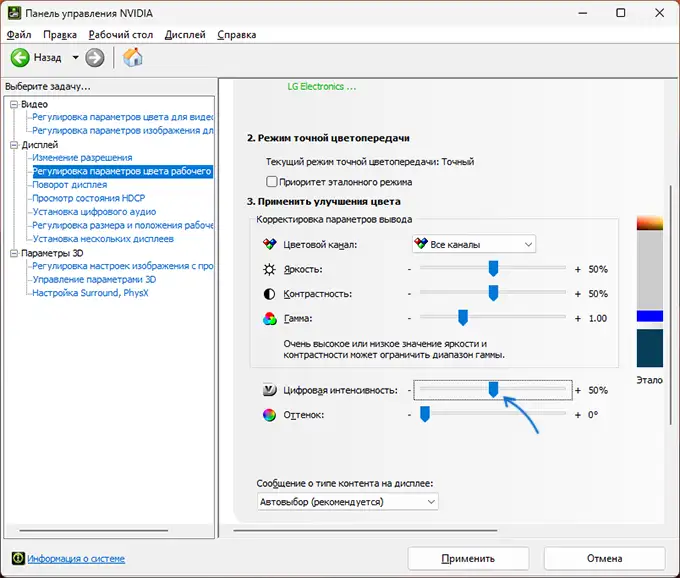Select 'Регулировка параметров цвета для видео' item
680x578 pixels.
point(123,117)
